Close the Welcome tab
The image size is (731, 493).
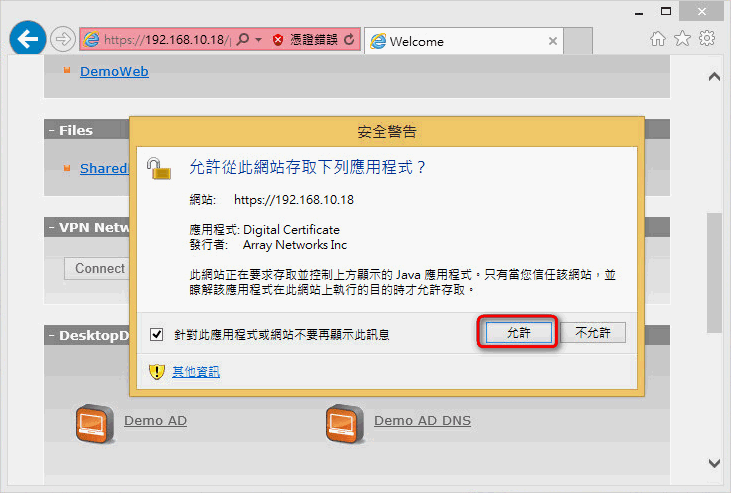click(553, 41)
